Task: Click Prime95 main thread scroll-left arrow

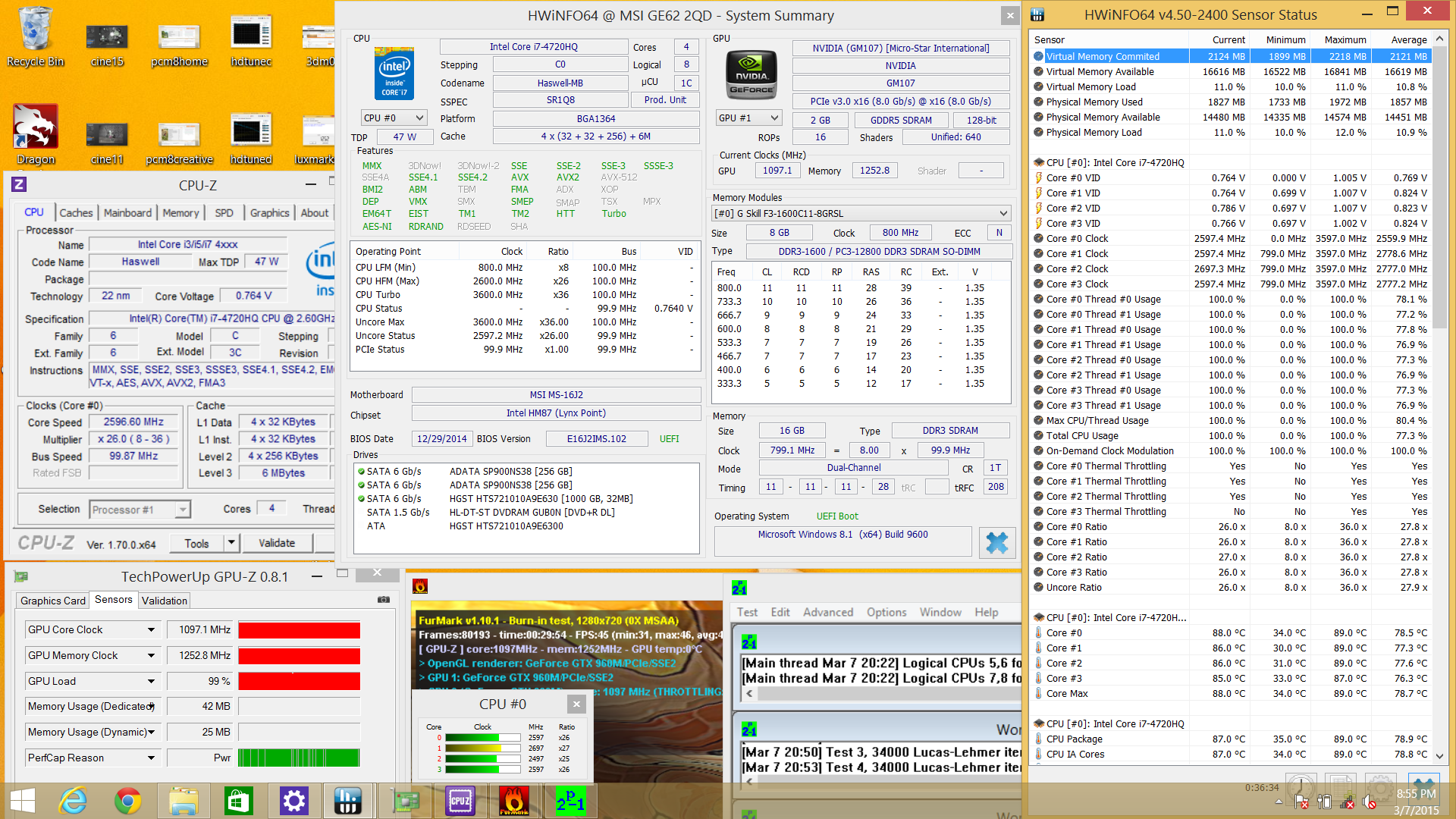Action: 749,693
